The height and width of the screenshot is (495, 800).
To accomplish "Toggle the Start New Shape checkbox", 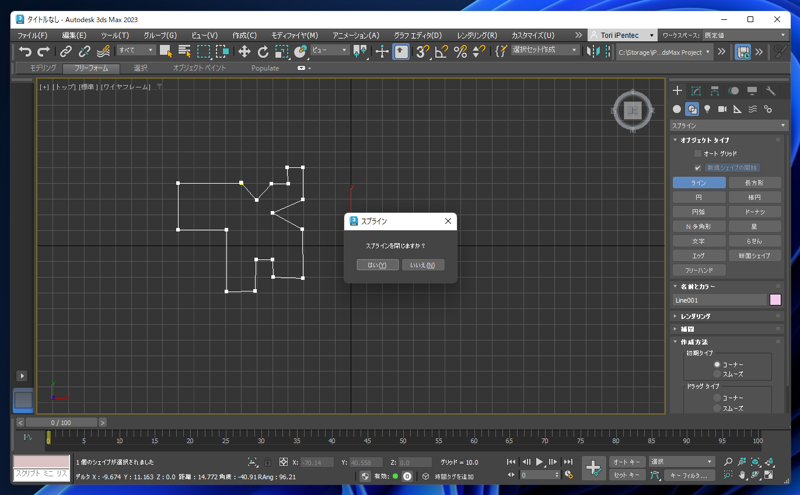I will 697,168.
